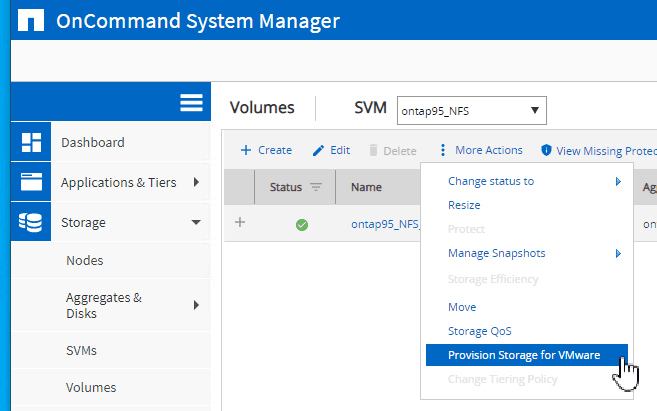
Task: Open the More Actions menu label
Action: (489, 150)
